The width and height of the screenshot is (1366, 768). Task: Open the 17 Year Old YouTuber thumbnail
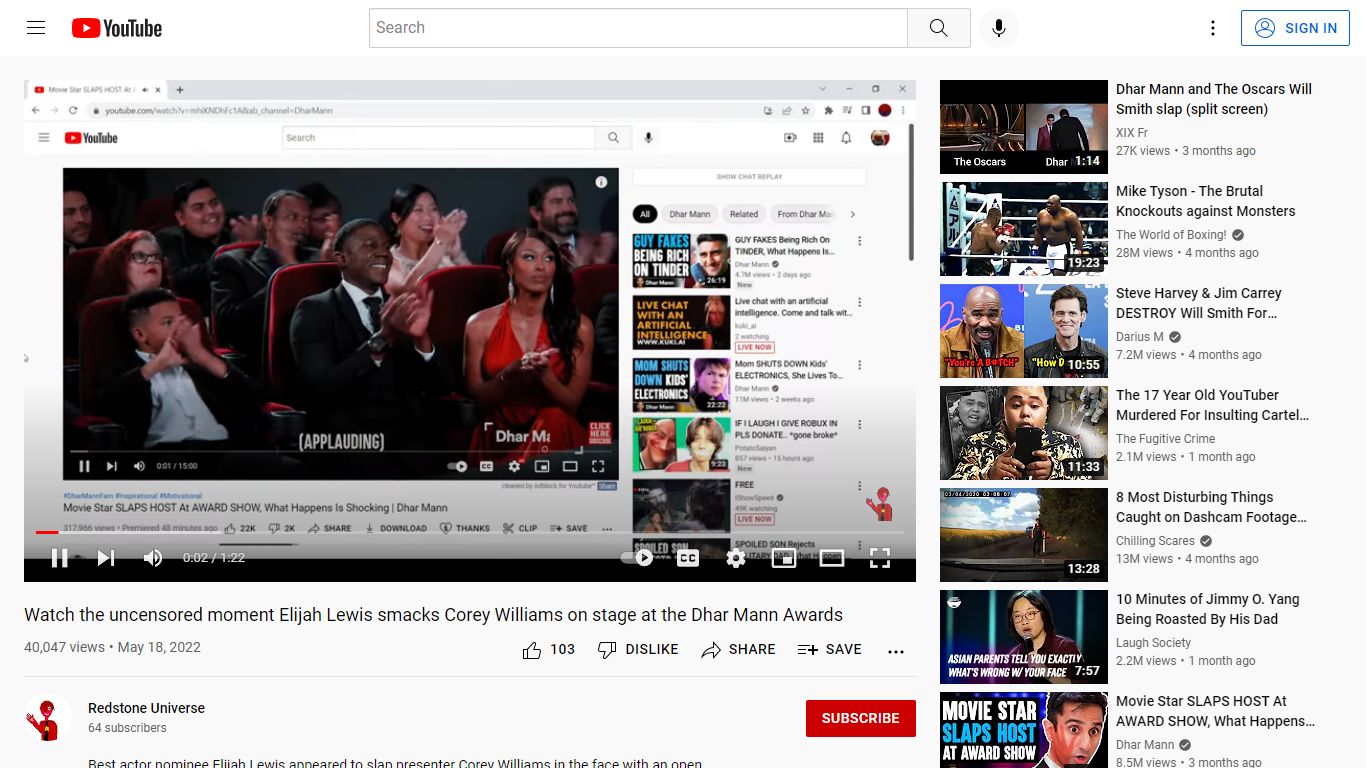coord(1024,433)
